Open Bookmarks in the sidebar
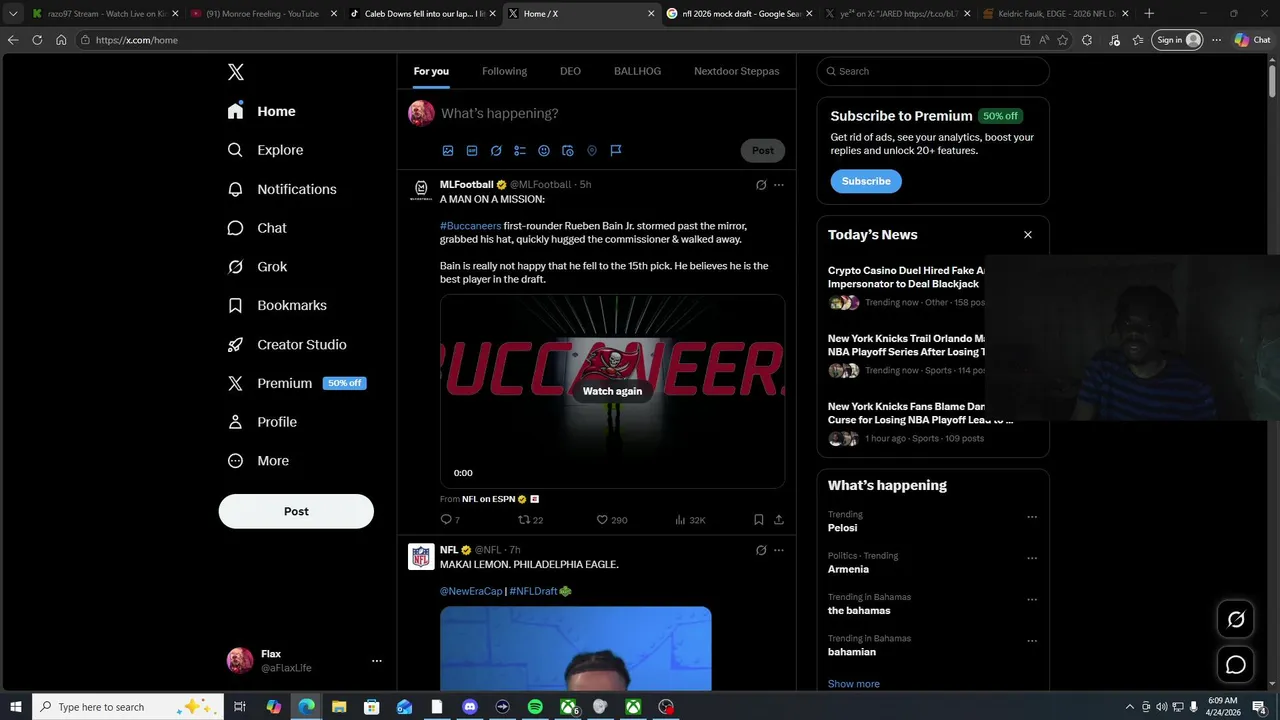This screenshot has height=720, width=1280. tap(277, 305)
